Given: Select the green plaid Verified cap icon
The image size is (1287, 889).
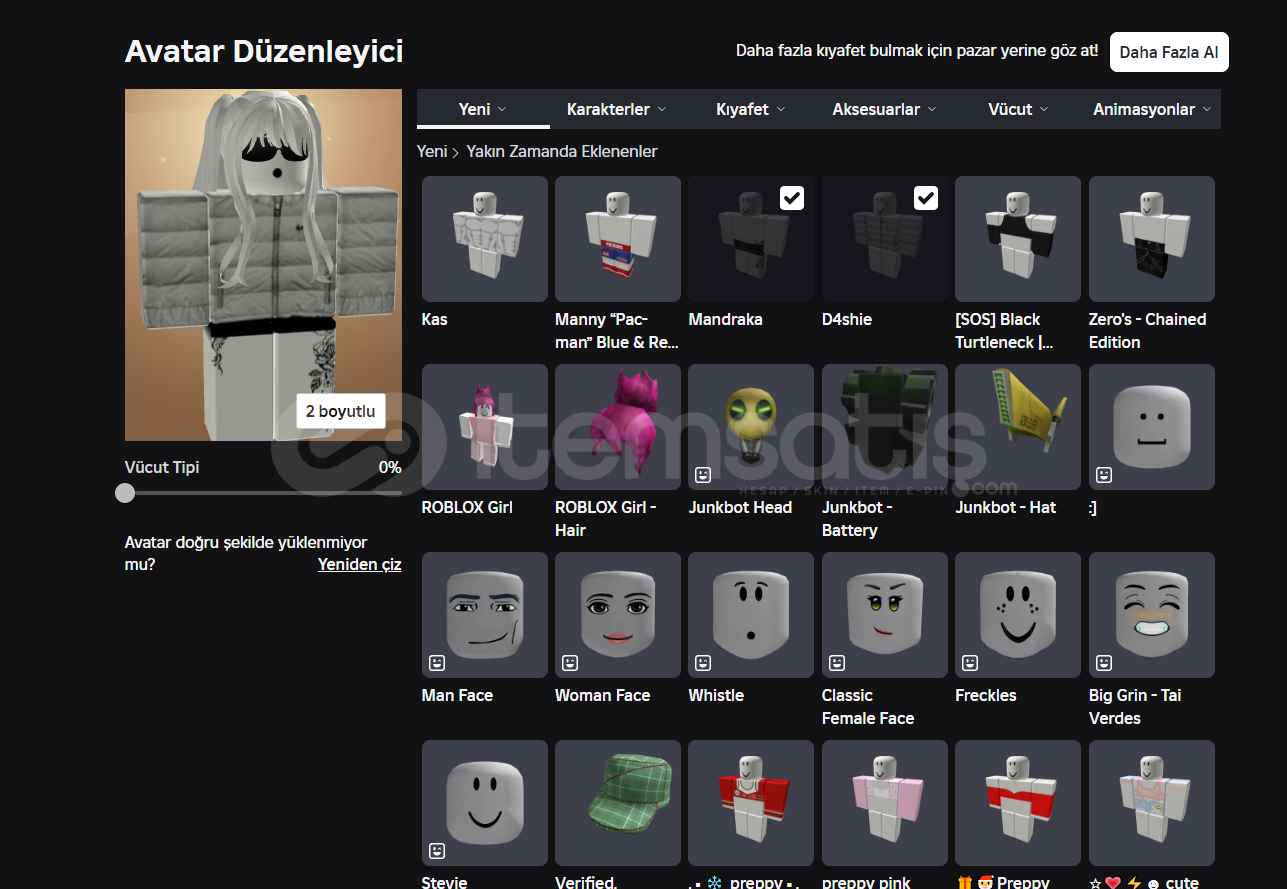Looking at the screenshot, I should 618,803.
